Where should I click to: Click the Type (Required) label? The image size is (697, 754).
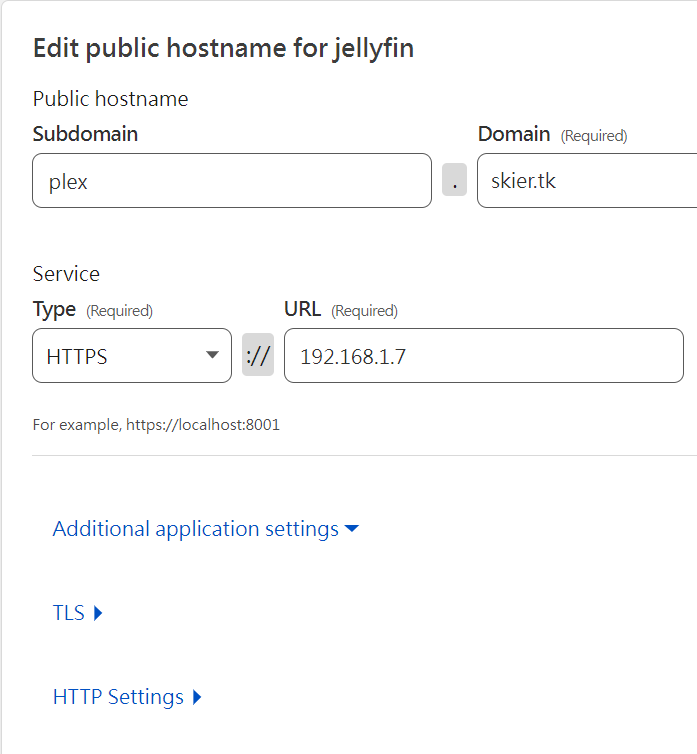pos(93,310)
